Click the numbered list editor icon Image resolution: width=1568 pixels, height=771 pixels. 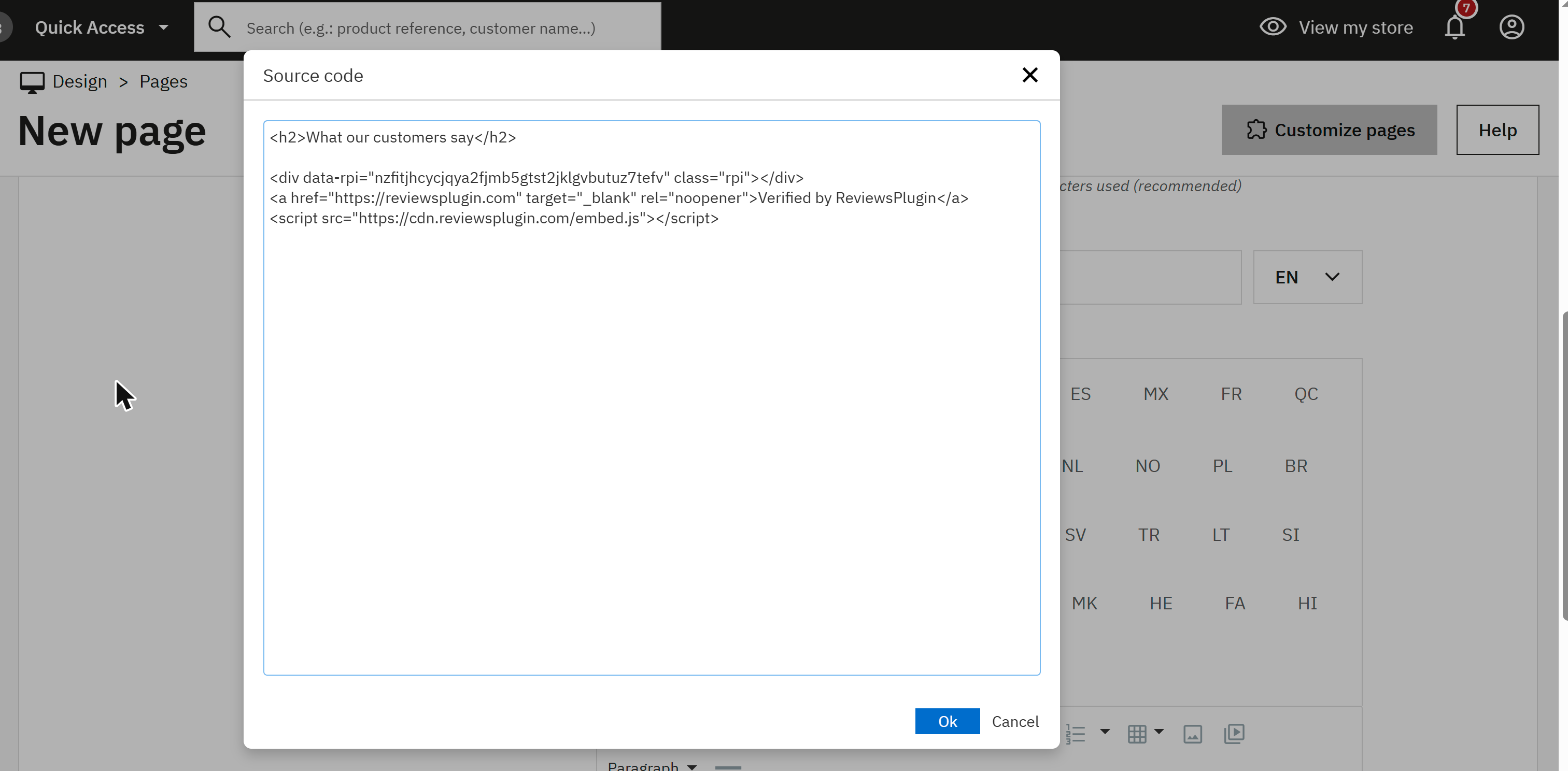pyautogui.click(x=1076, y=734)
